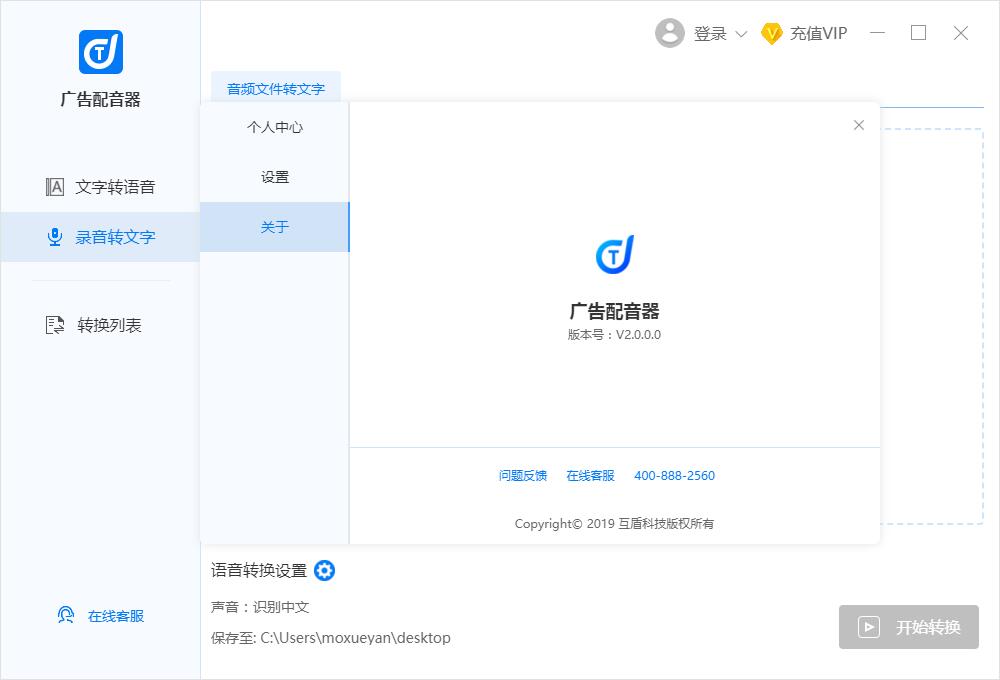Choose 设置 from the menu list
Viewport: 1000px width, 680px height.
(274, 177)
